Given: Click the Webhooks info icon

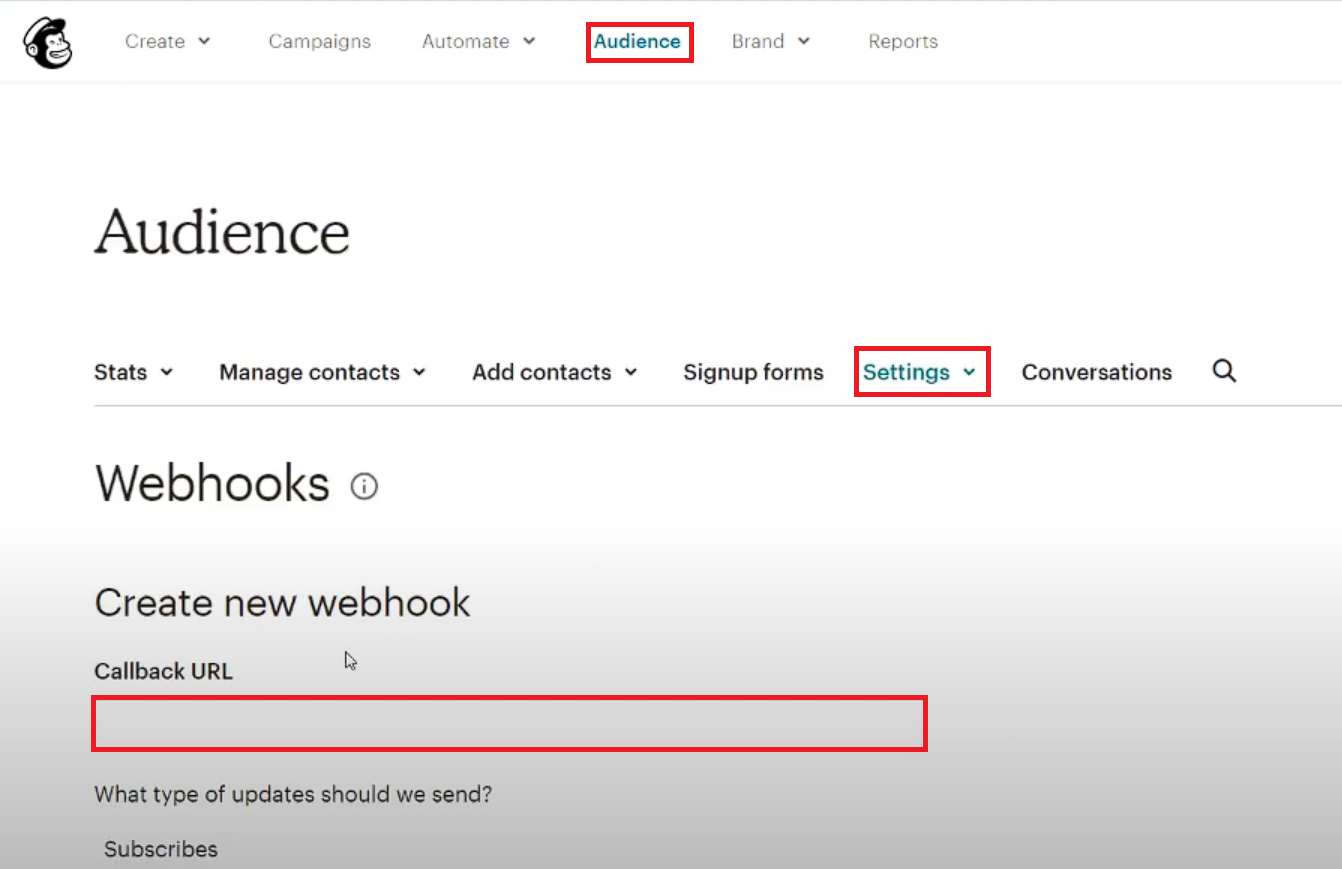Looking at the screenshot, I should pyautogui.click(x=364, y=487).
